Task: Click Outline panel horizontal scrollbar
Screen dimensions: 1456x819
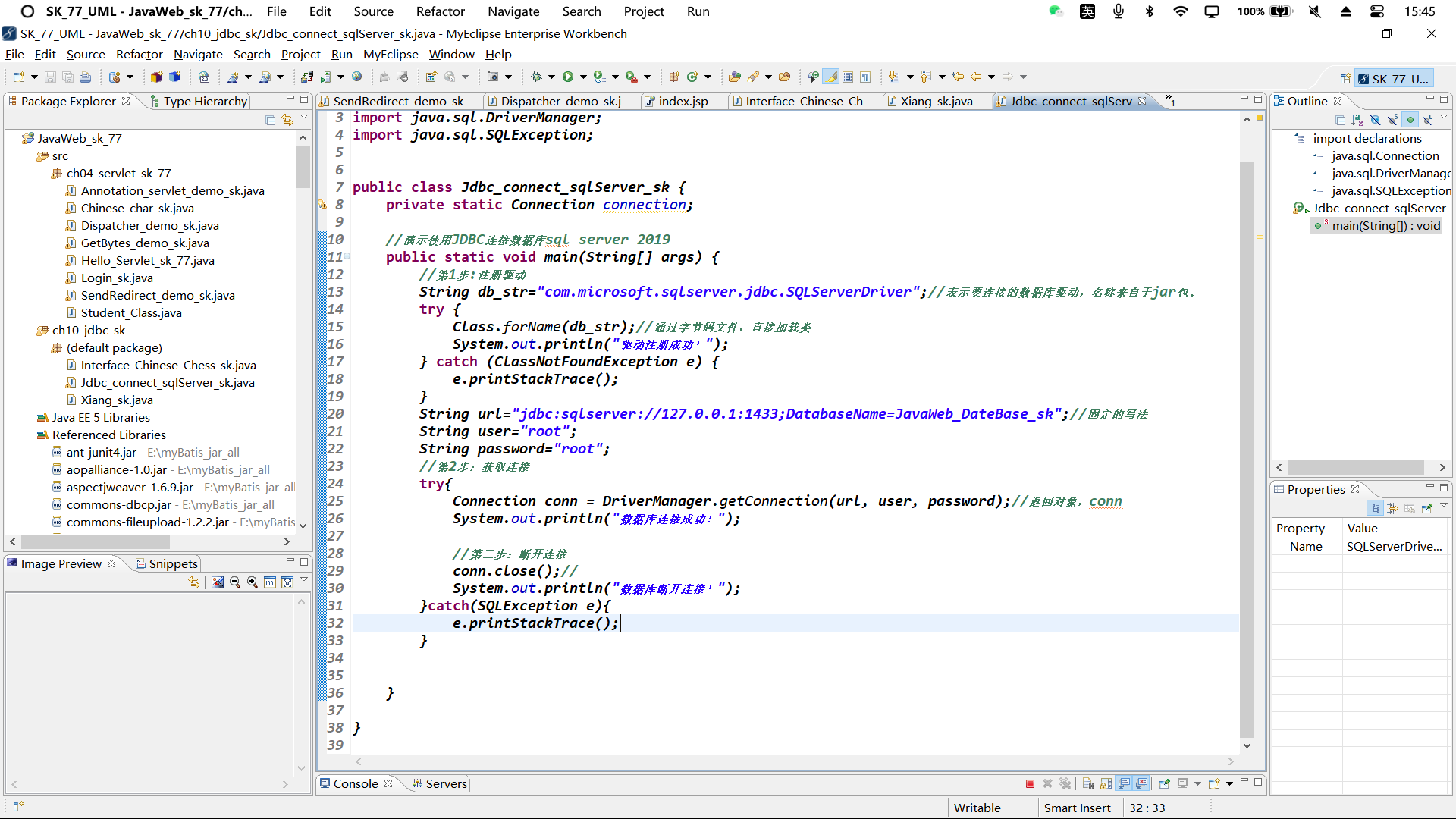Action: [x=1355, y=467]
